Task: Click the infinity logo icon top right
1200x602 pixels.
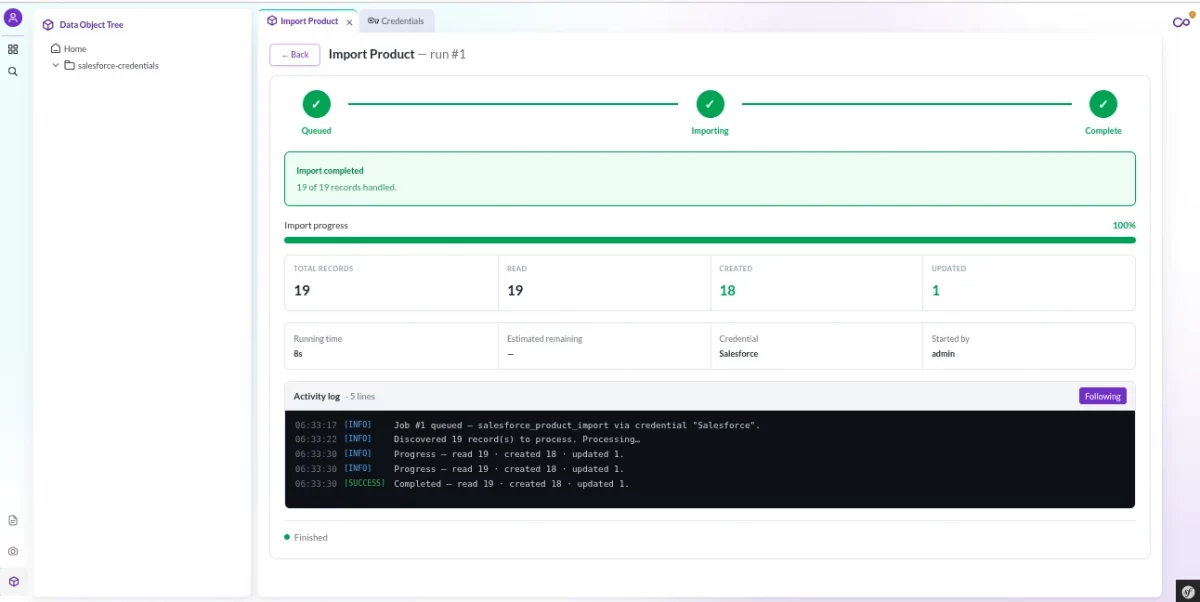Action: tap(1181, 22)
